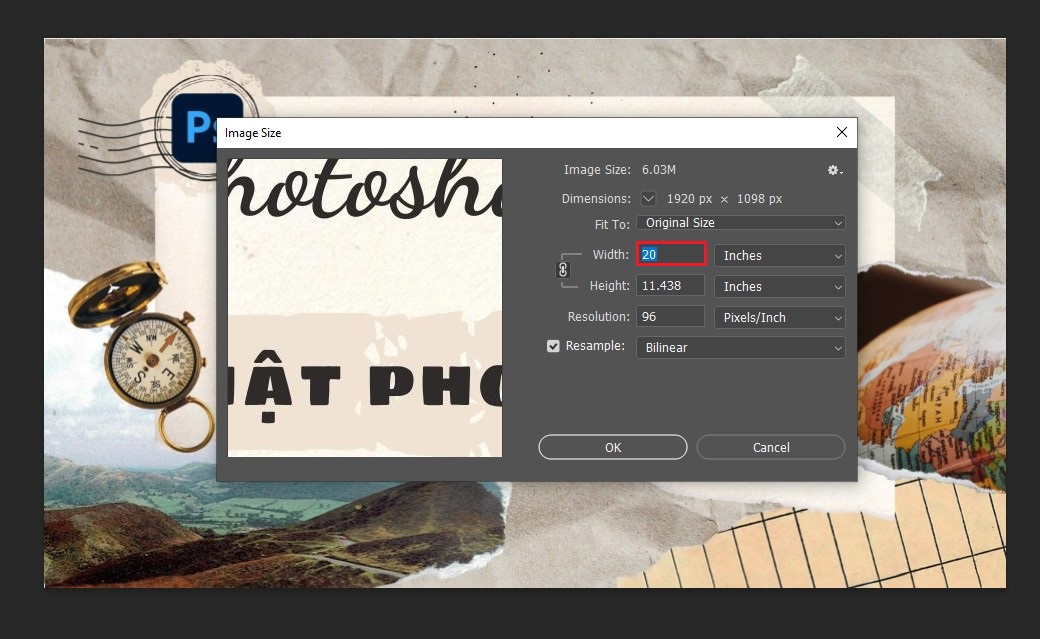The image size is (1040, 639).
Task: Open the Fit To Original Size dropdown
Action: pyautogui.click(x=740, y=223)
